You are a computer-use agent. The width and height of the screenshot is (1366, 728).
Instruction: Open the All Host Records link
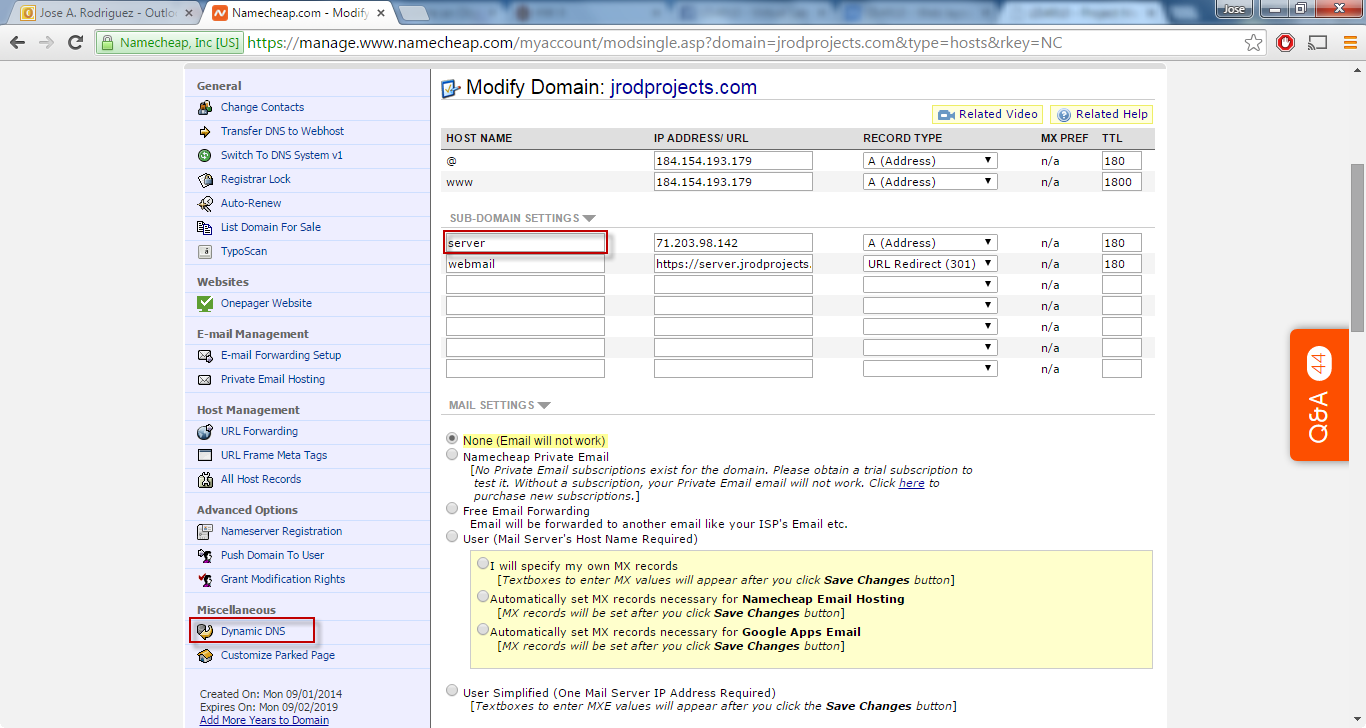click(261, 479)
